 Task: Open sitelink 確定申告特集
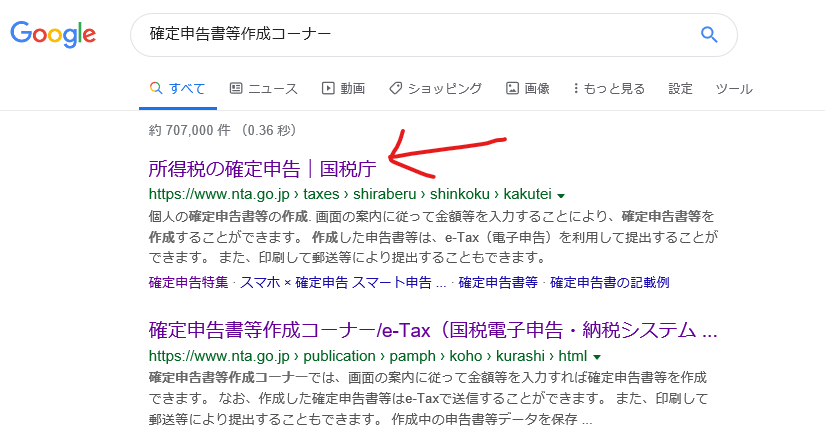click(188, 282)
